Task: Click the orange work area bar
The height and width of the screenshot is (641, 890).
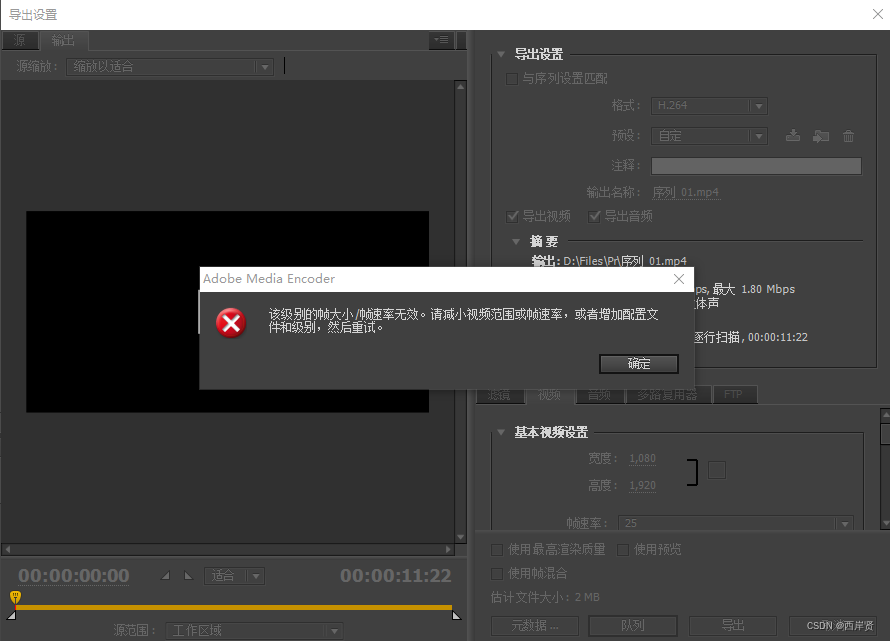Action: pos(233,608)
